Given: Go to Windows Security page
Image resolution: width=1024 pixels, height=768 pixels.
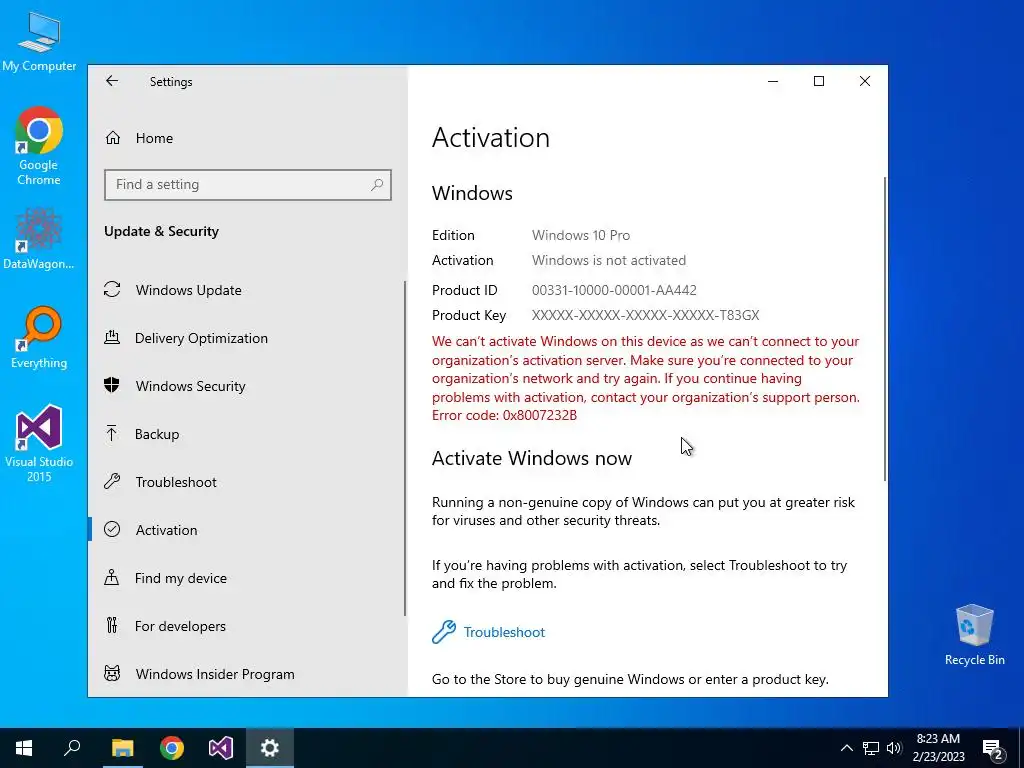Looking at the screenshot, I should coord(247,385).
